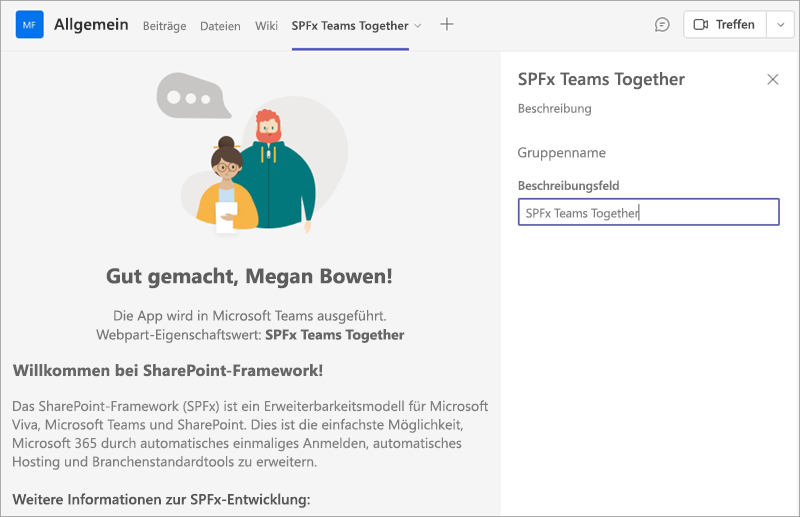800x517 pixels.
Task: Close the SPFx Teams Together property pane
Action: click(772, 79)
